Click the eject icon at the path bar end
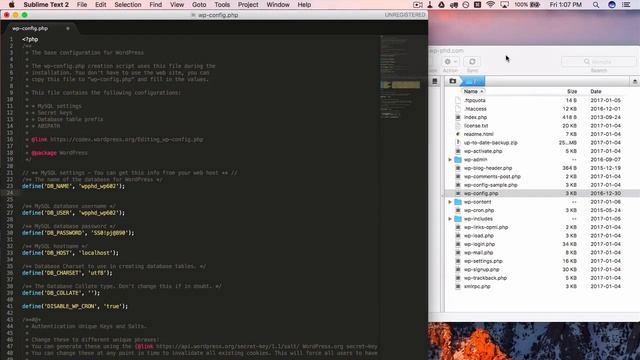The height and width of the screenshot is (360, 640). coord(635,81)
